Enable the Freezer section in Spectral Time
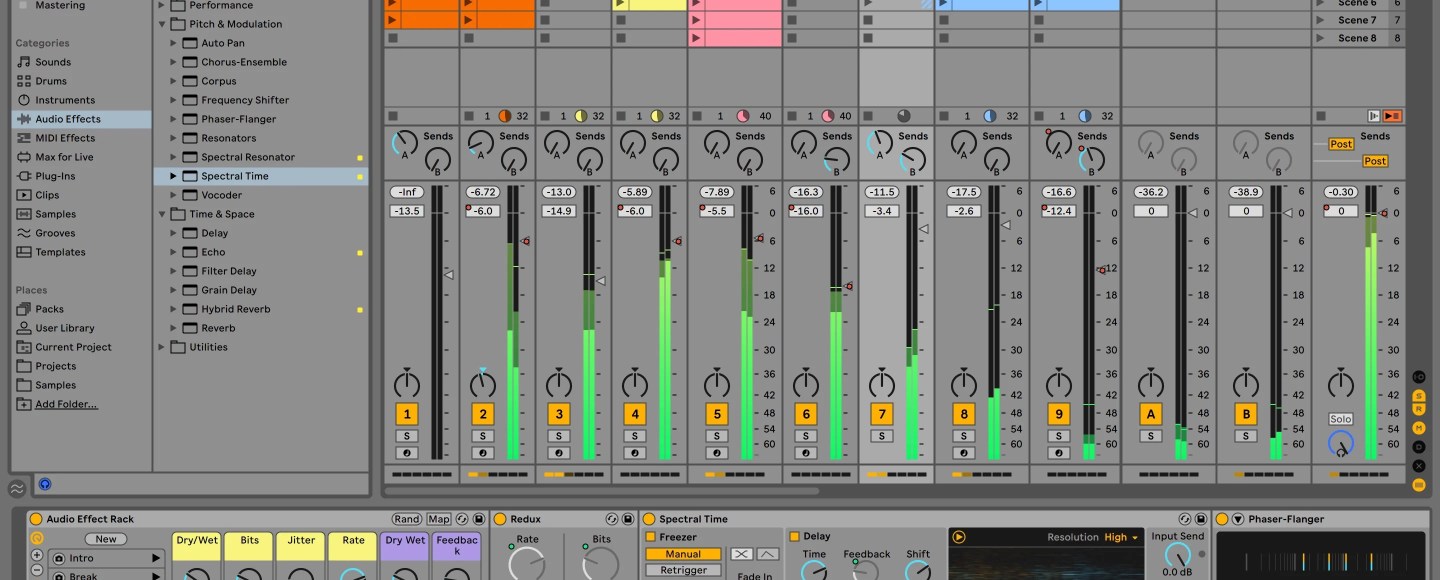 [x=650, y=537]
